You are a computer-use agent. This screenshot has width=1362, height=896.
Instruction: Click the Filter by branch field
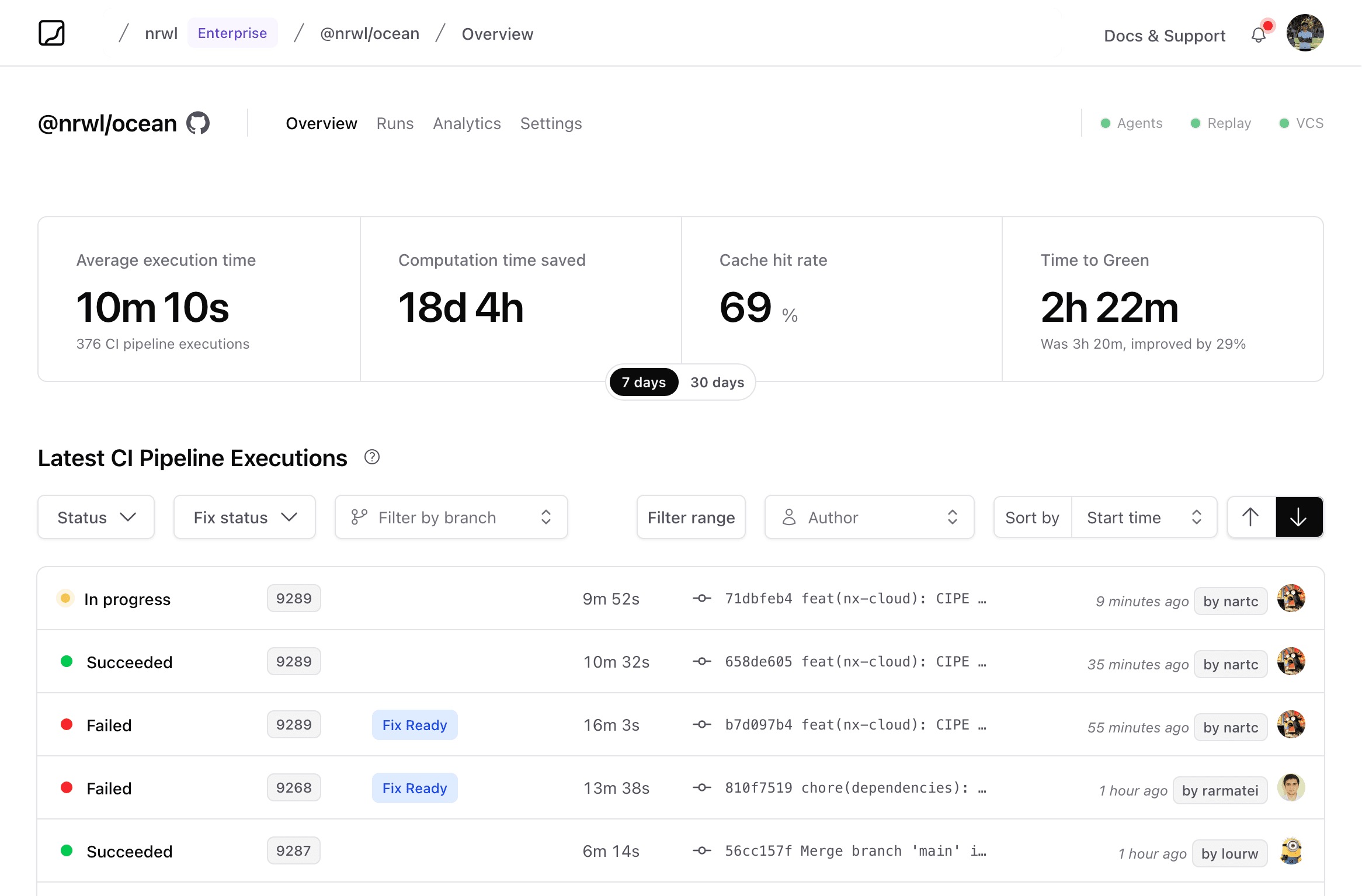pyautogui.click(x=451, y=518)
